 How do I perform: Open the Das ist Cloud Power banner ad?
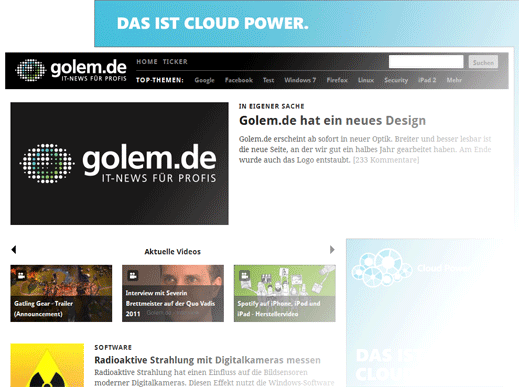coord(306,23)
